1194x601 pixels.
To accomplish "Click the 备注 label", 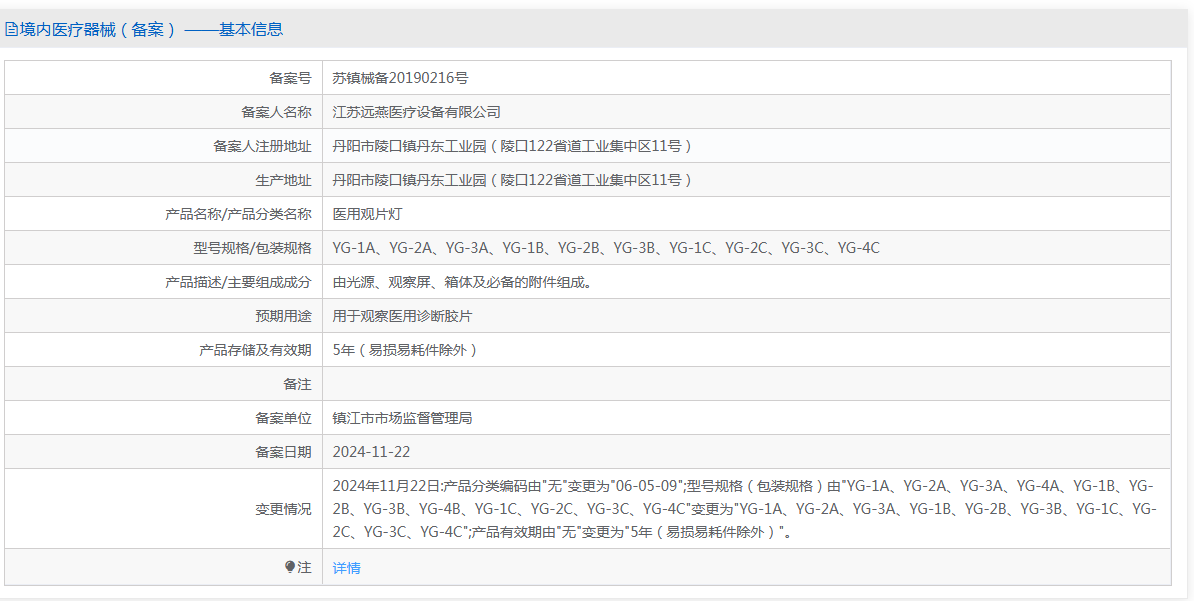I will click(297, 384).
